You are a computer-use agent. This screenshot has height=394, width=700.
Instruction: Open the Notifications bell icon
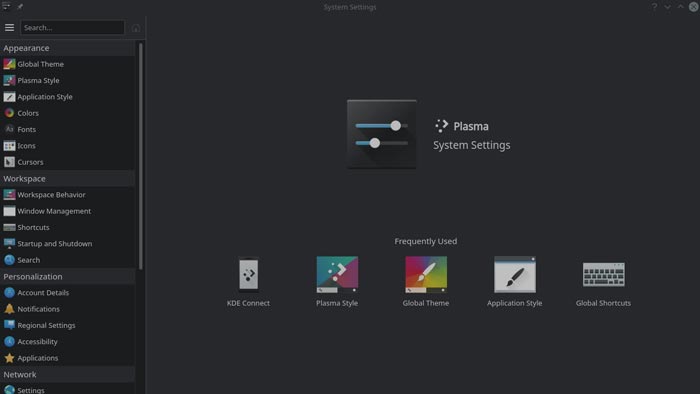[9, 309]
